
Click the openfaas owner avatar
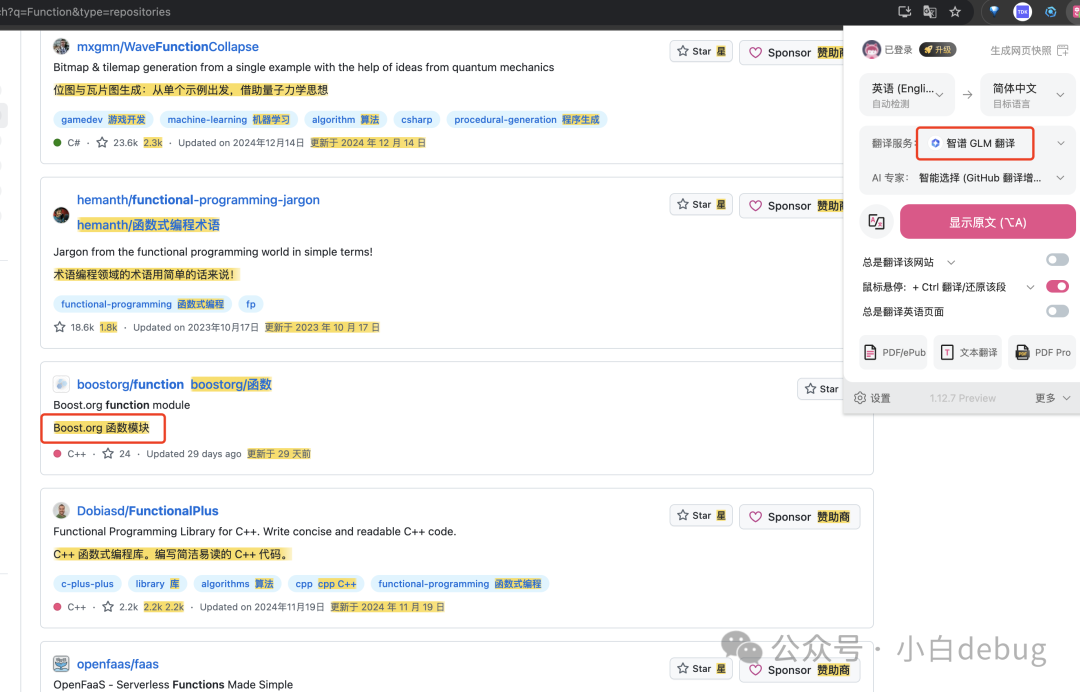click(x=61, y=663)
